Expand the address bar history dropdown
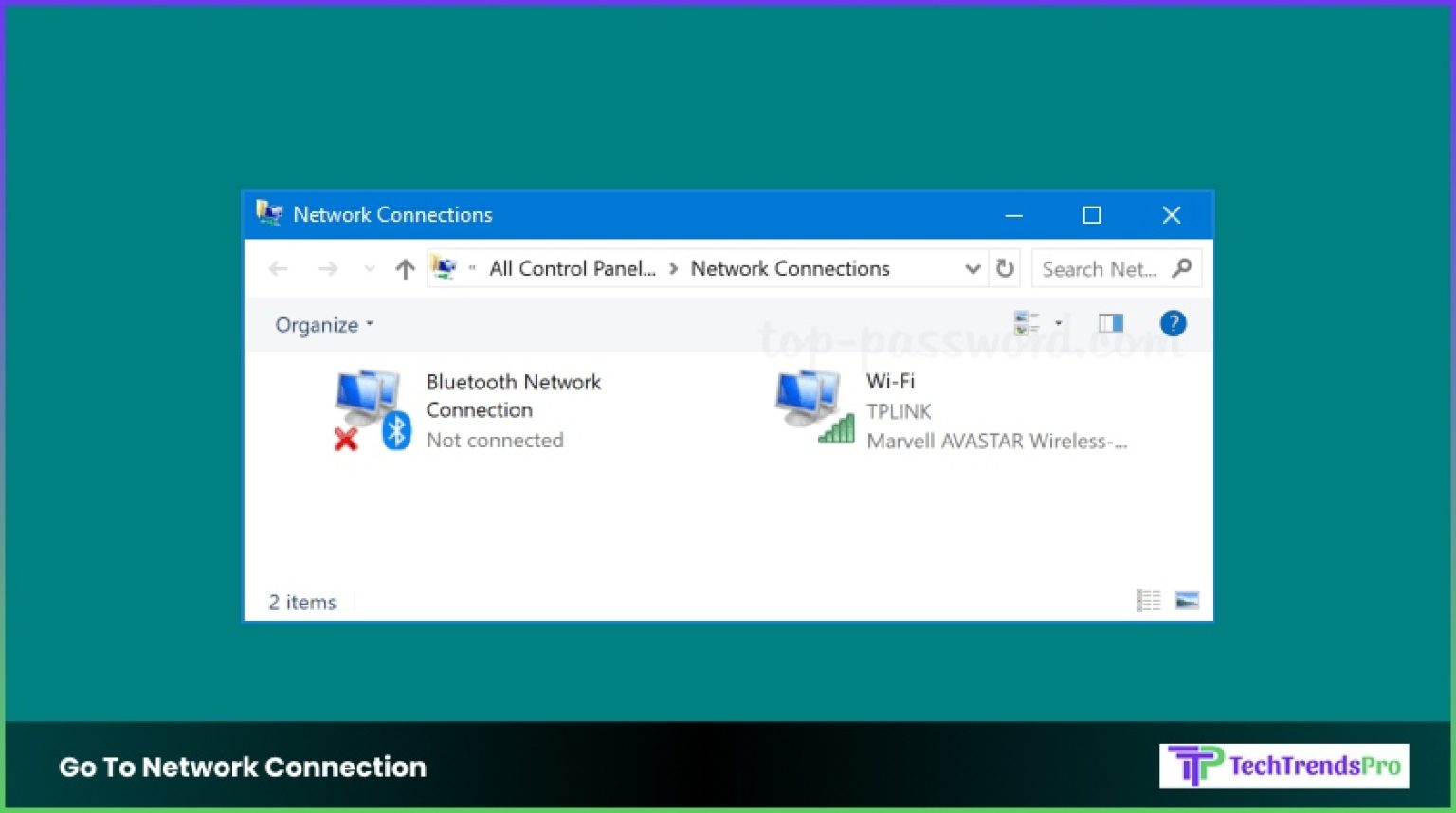 click(973, 269)
